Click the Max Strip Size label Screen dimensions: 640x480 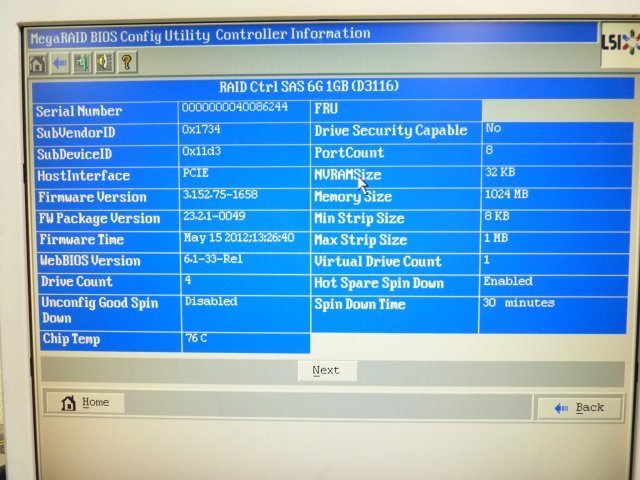coord(361,240)
